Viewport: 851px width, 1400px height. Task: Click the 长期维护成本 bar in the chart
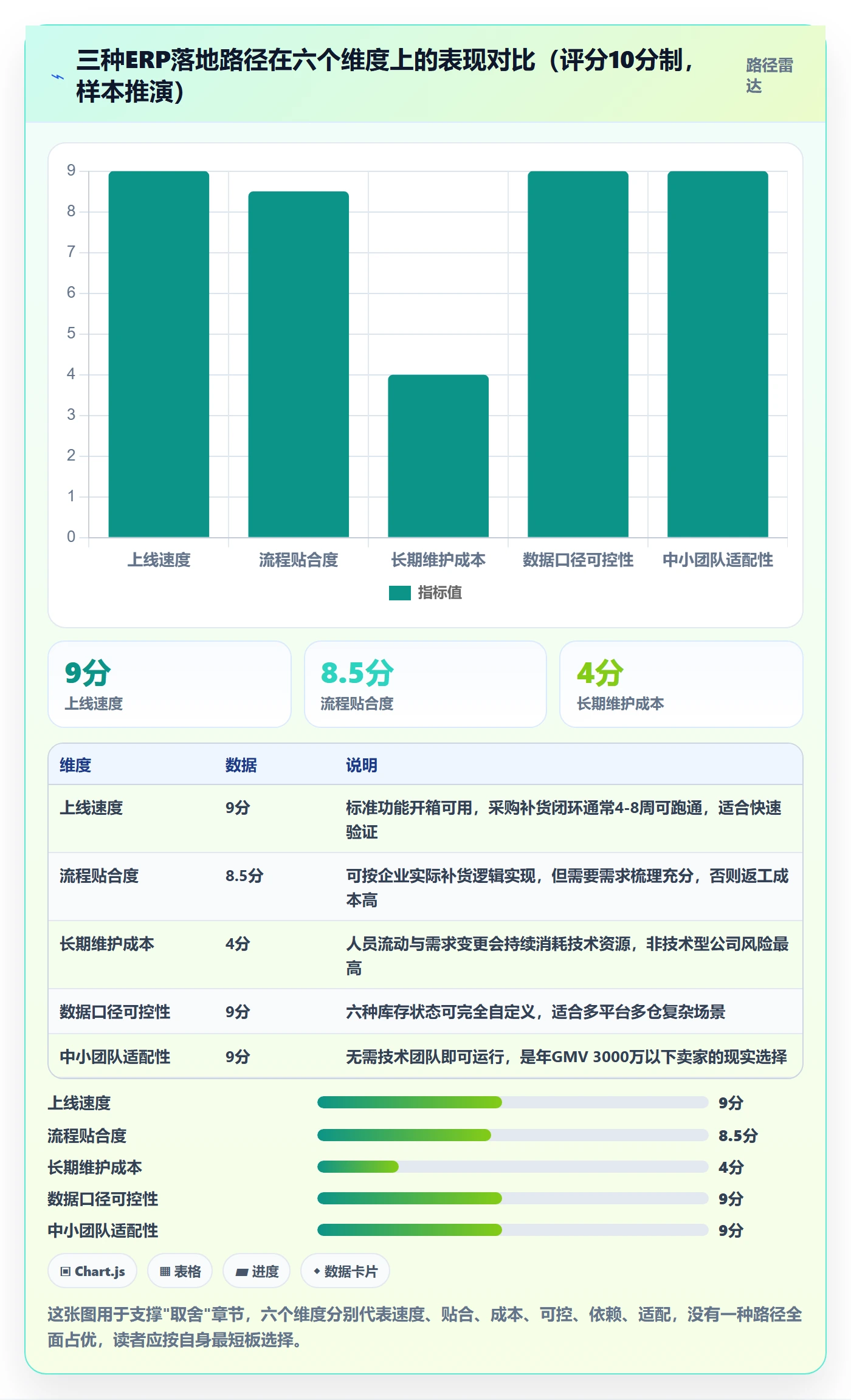click(x=438, y=456)
